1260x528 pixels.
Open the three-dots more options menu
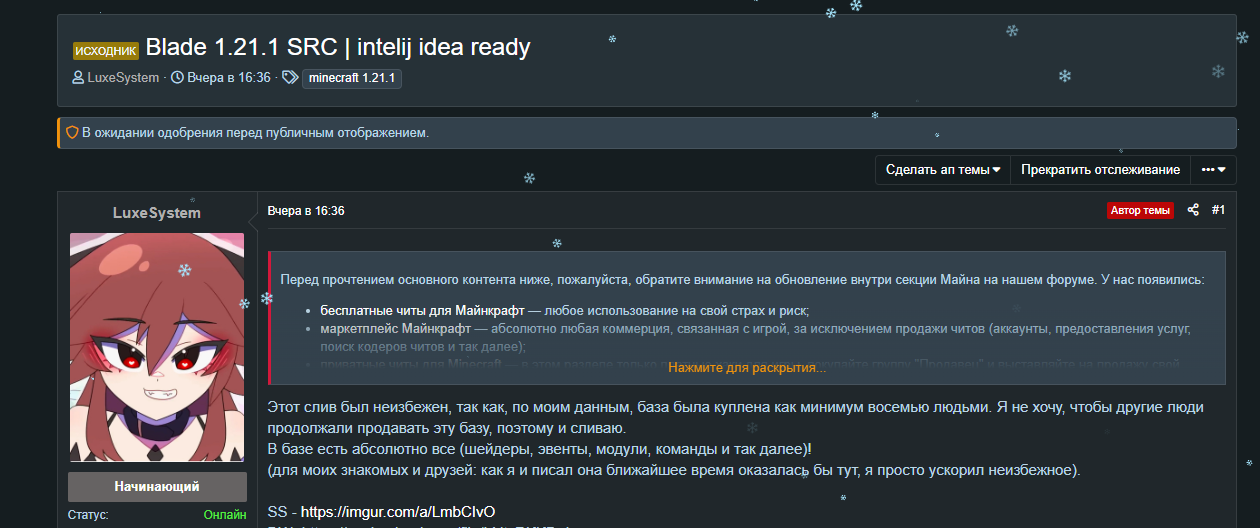tap(1213, 170)
